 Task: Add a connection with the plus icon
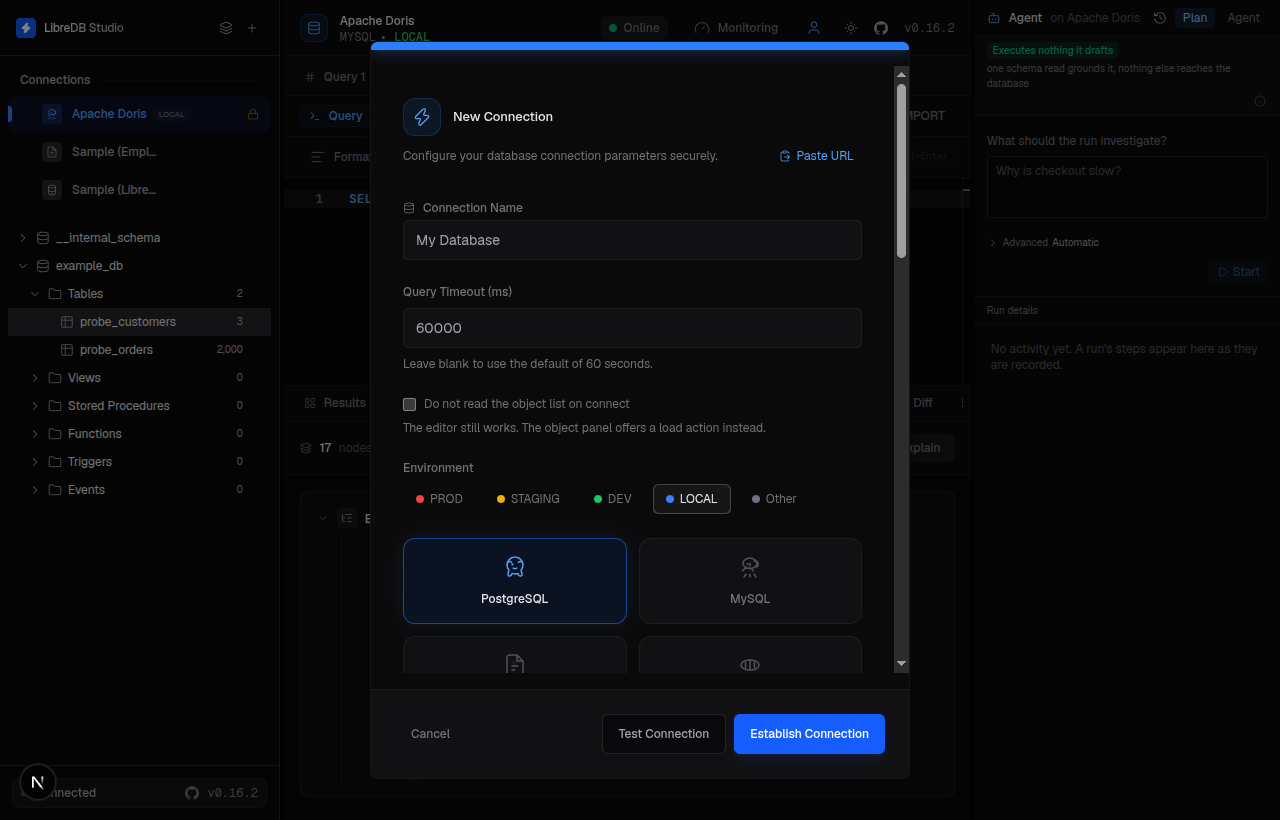252,28
